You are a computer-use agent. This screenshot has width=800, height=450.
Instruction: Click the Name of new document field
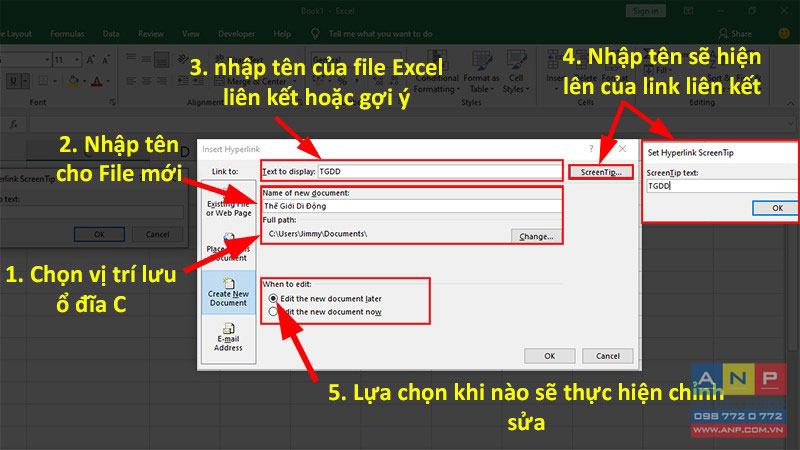pos(412,206)
